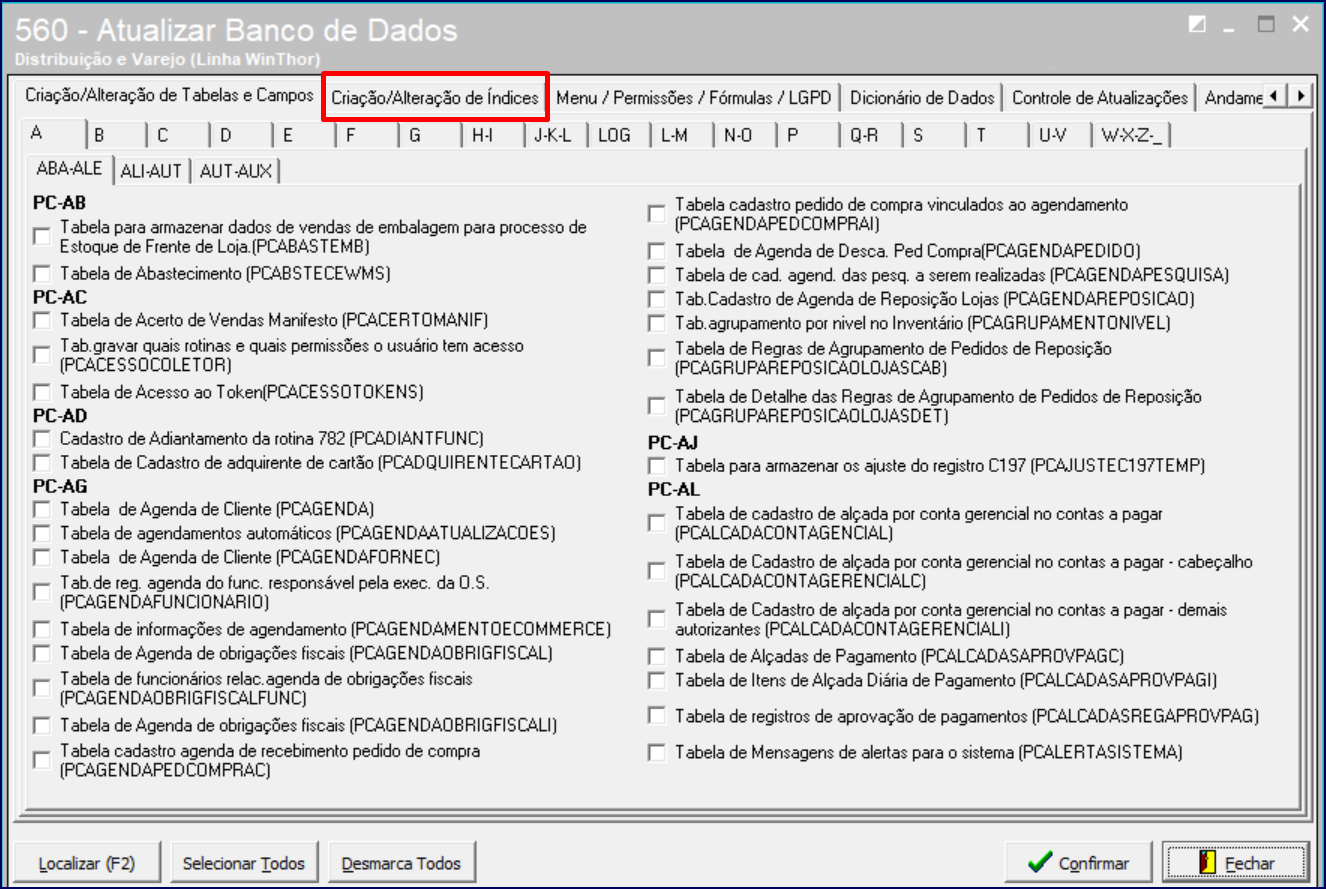The height and width of the screenshot is (889, 1326).
Task: Check the PCADQUIRENTECARTAO checkbox
Action: point(41,463)
